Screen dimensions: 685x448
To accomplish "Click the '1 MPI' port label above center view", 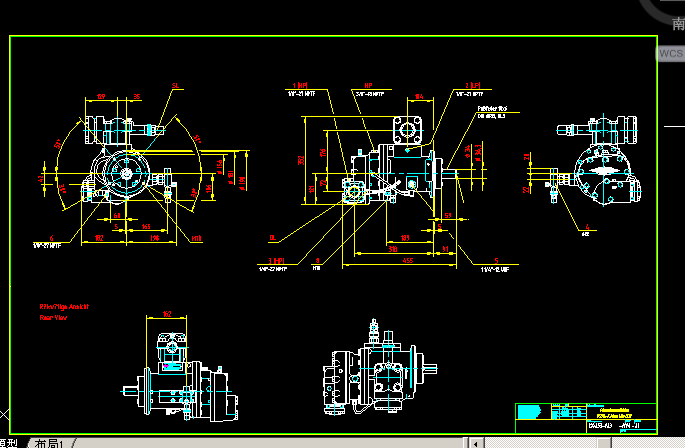I will tap(299, 85).
